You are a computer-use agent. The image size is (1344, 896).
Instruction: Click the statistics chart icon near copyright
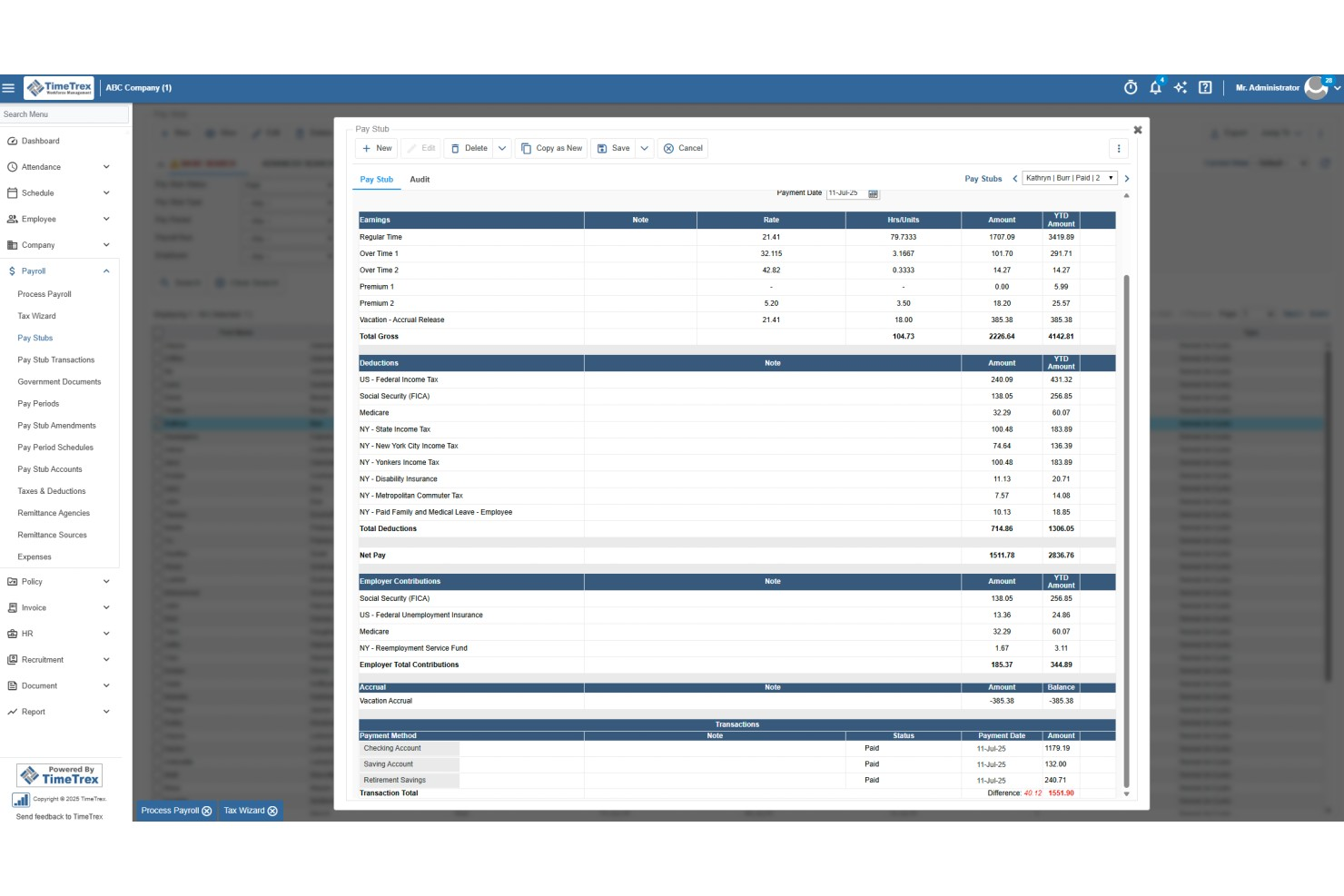[21, 800]
